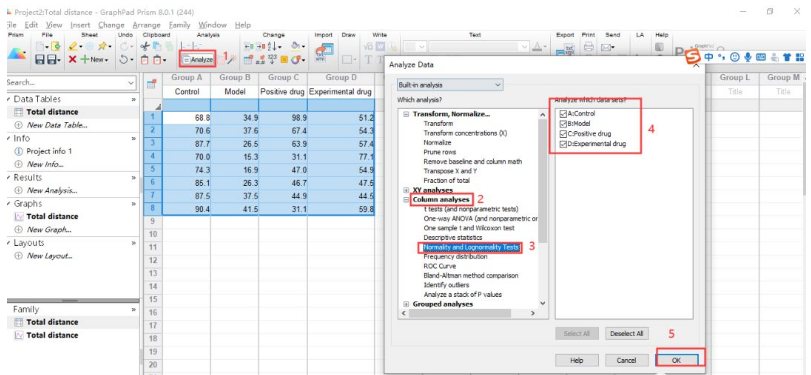
Task: Click the IME soft keyboard icon
Action: pos(761,57)
